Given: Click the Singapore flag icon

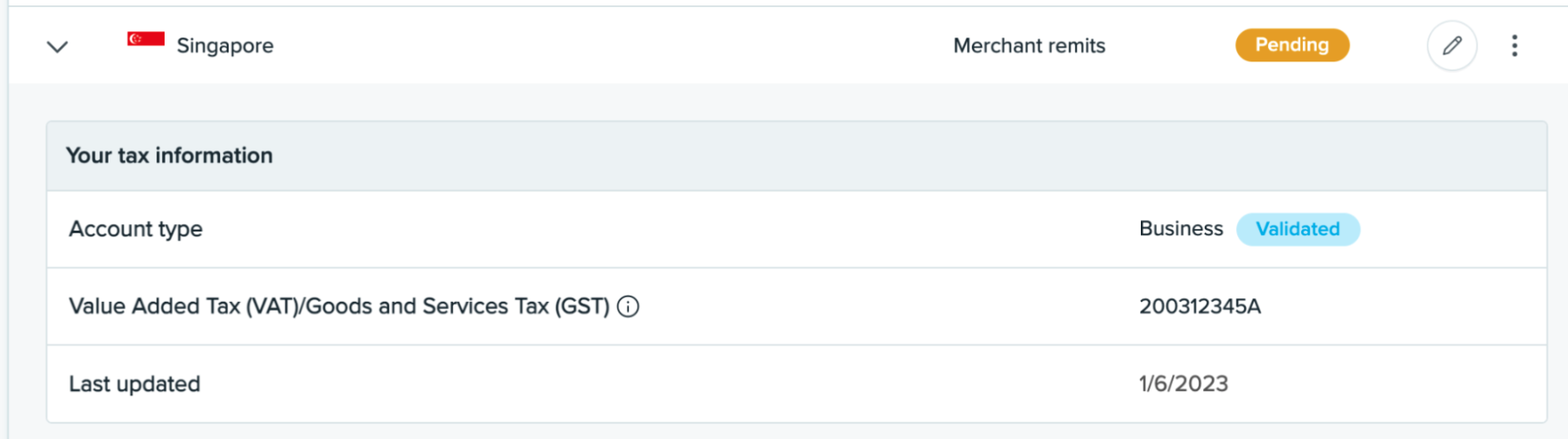Looking at the screenshot, I should point(146,39).
